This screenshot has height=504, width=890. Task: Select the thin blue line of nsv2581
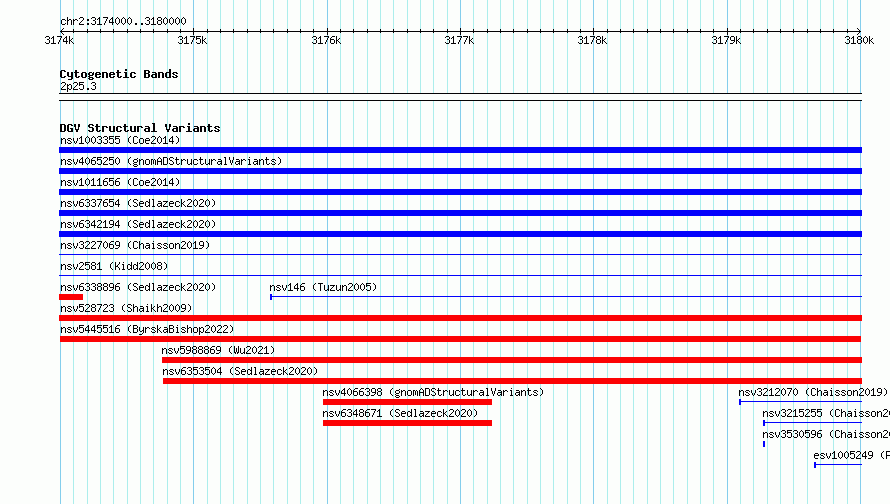point(460,275)
